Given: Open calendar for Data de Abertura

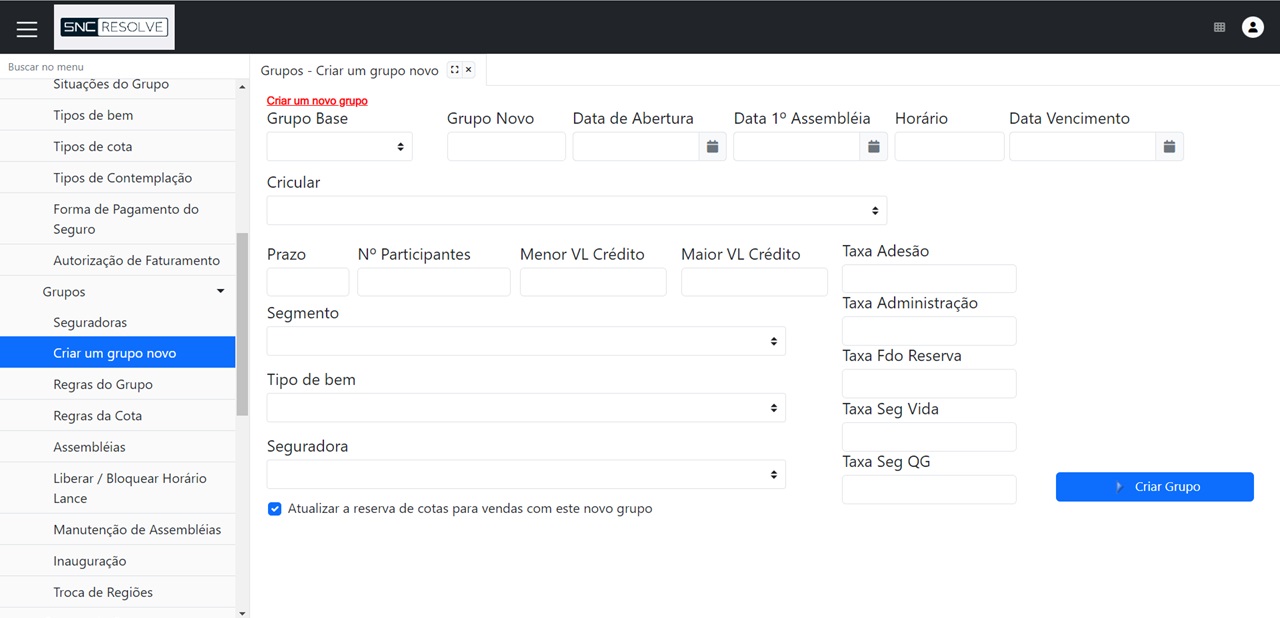Looking at the screenshot, I should click(x=712, y=147).
